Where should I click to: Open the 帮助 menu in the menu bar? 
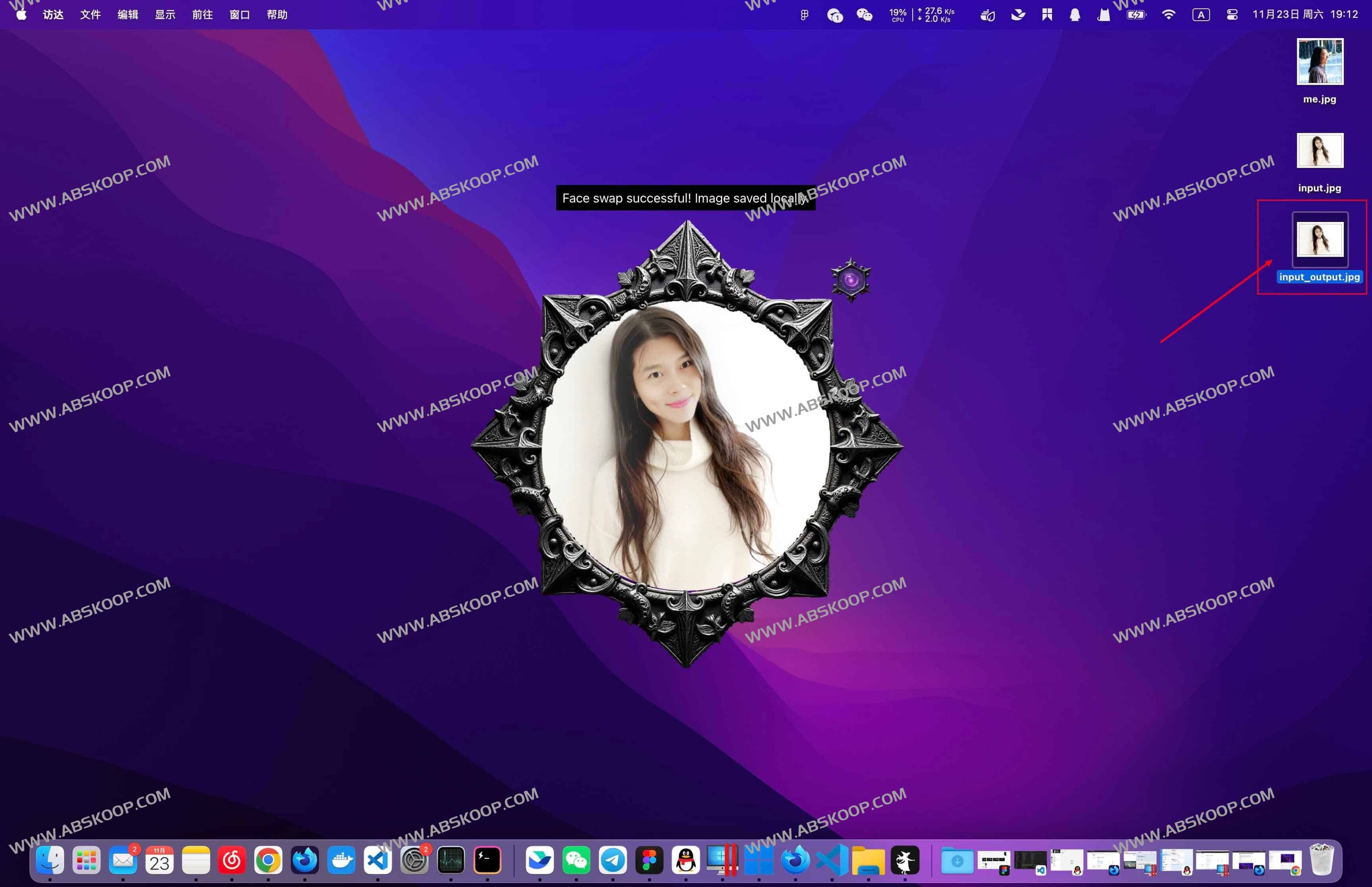point(277,14)
